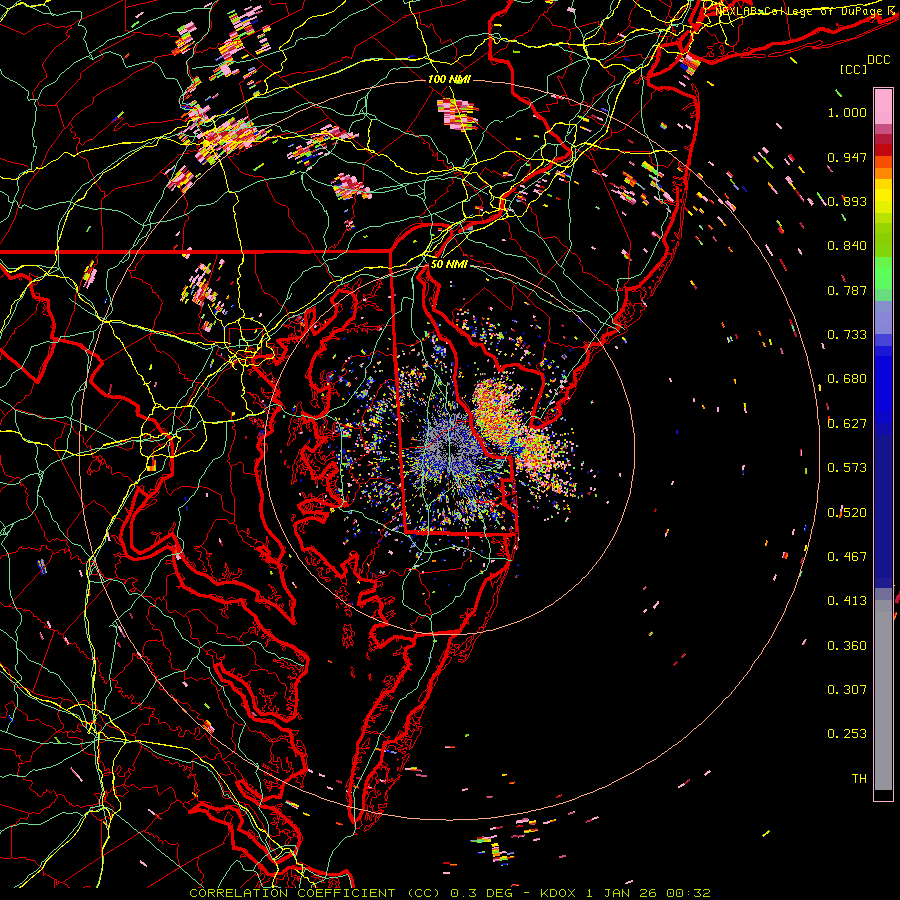The image size is (900, 900).
Task: Select the DCC legend heading
Action: point(879,59)
